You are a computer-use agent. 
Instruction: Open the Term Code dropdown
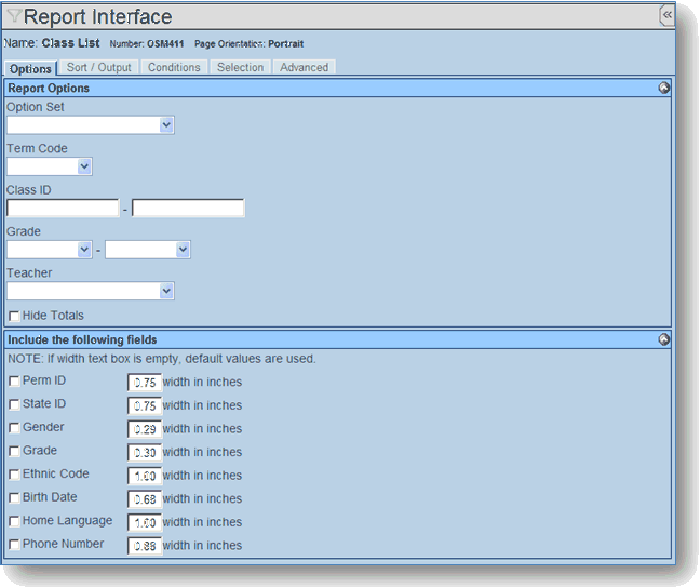pyautogui.click(x=50, y=167)
